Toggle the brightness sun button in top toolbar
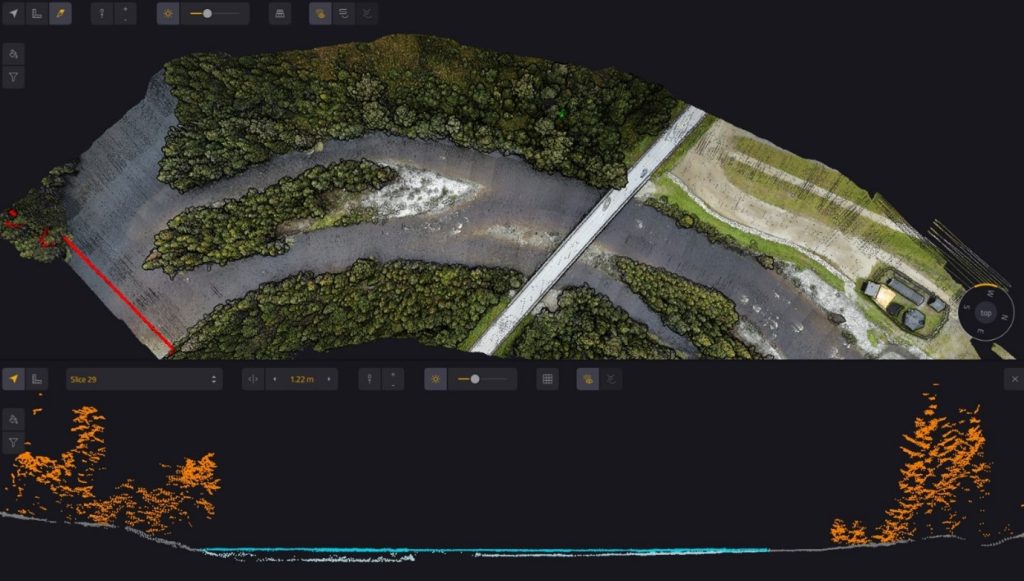 pyautogui.click(x=168, y=14)
